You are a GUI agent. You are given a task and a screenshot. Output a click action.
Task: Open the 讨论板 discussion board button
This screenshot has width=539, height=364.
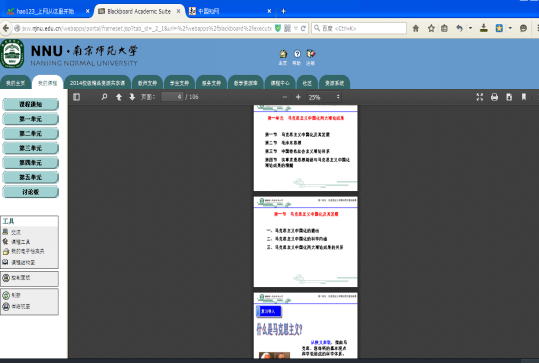pyautogui.click(x=31, y=192)
